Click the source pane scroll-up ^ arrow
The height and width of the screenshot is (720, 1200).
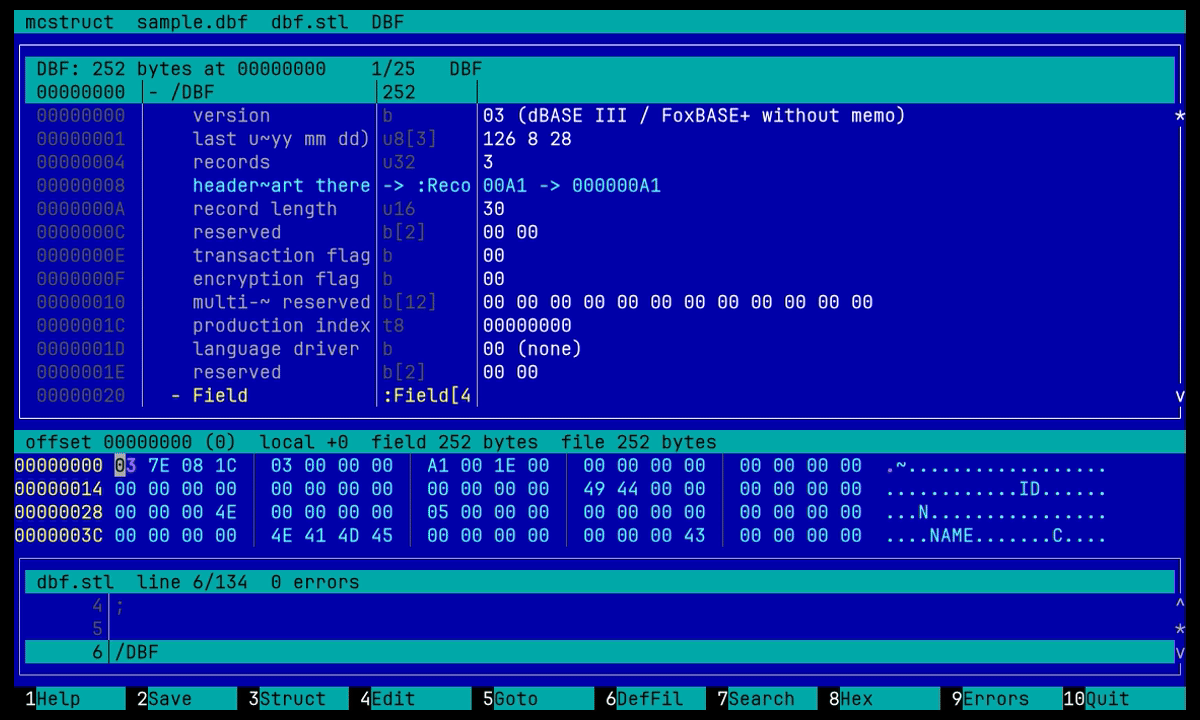1180,605
